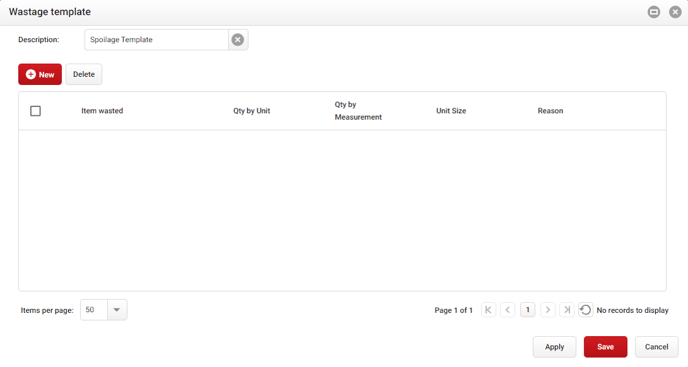The width and height of the screenshot is (688, 367).
Task: Sort by Qty by Unit column header
Action: (x=251, y=111)
